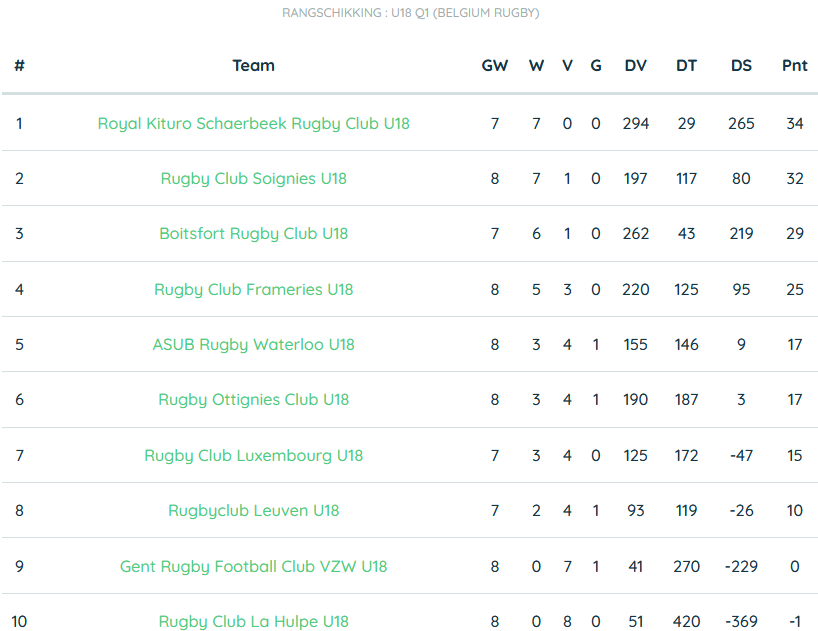Click the # rank column header
Screen dimensions: 818x631
pyautogui.click(x=19, y=65)
